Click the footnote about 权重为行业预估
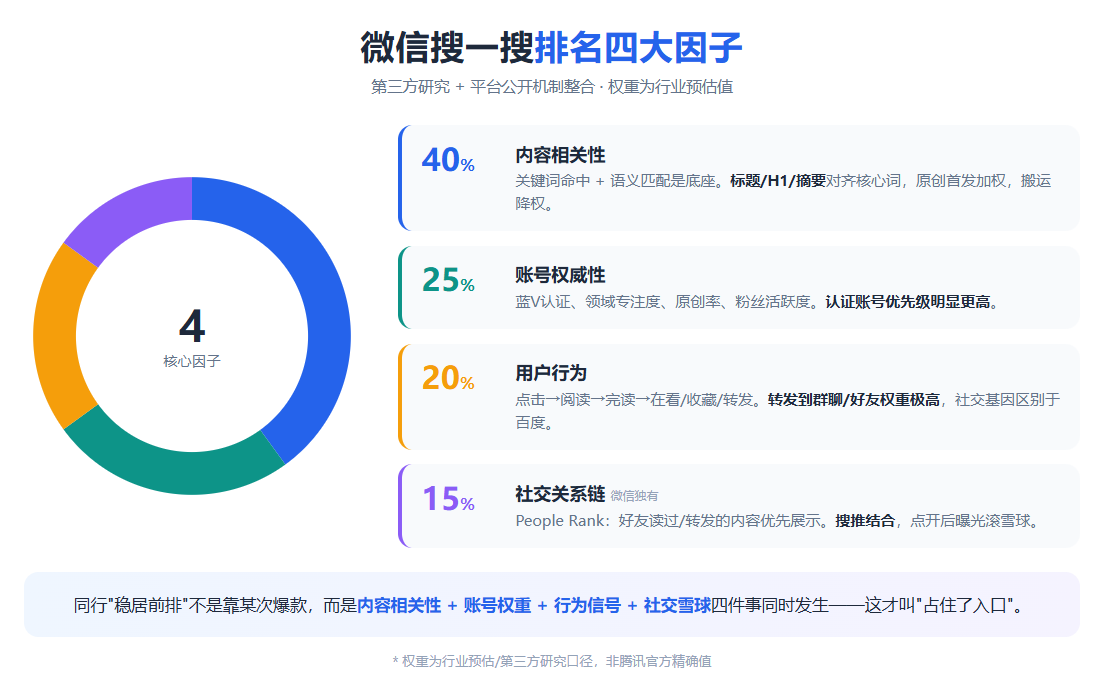1102x676 pixels. pyautogui.click(x=552, y=661)
